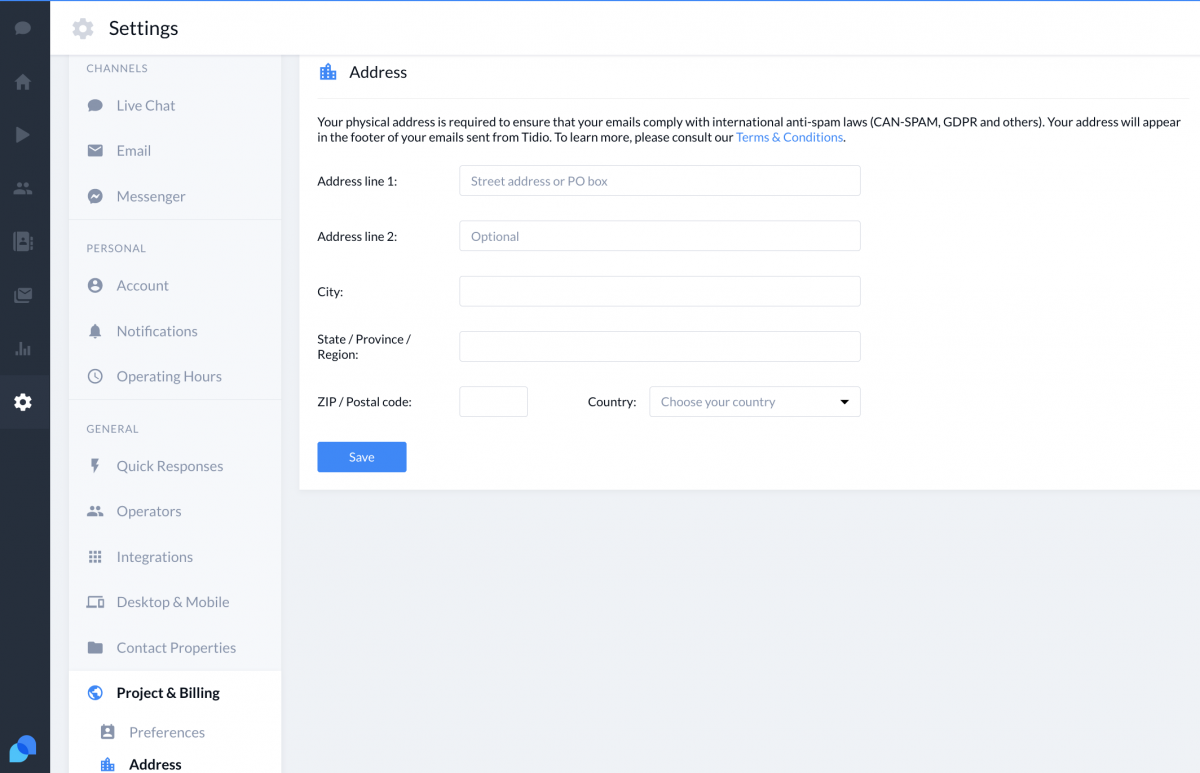This screenshot has height=773, width=1200.
Task: Open the conversations chat bubble icon
Action: (23, 28)
